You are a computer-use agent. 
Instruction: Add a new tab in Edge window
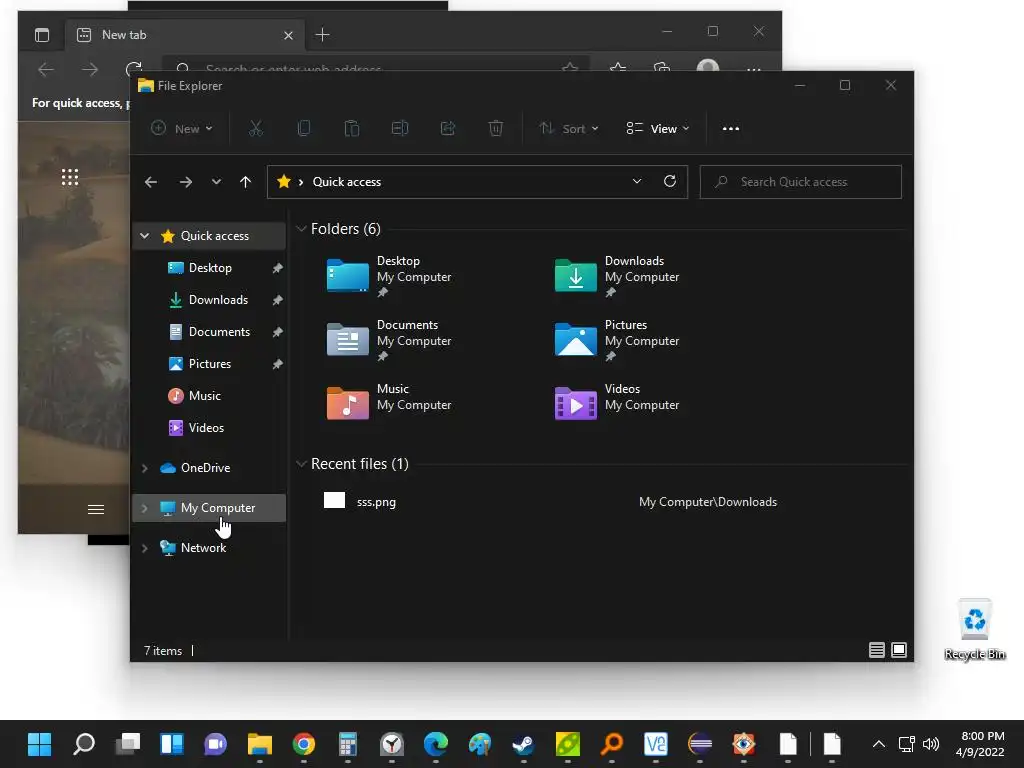coord(323,35)
